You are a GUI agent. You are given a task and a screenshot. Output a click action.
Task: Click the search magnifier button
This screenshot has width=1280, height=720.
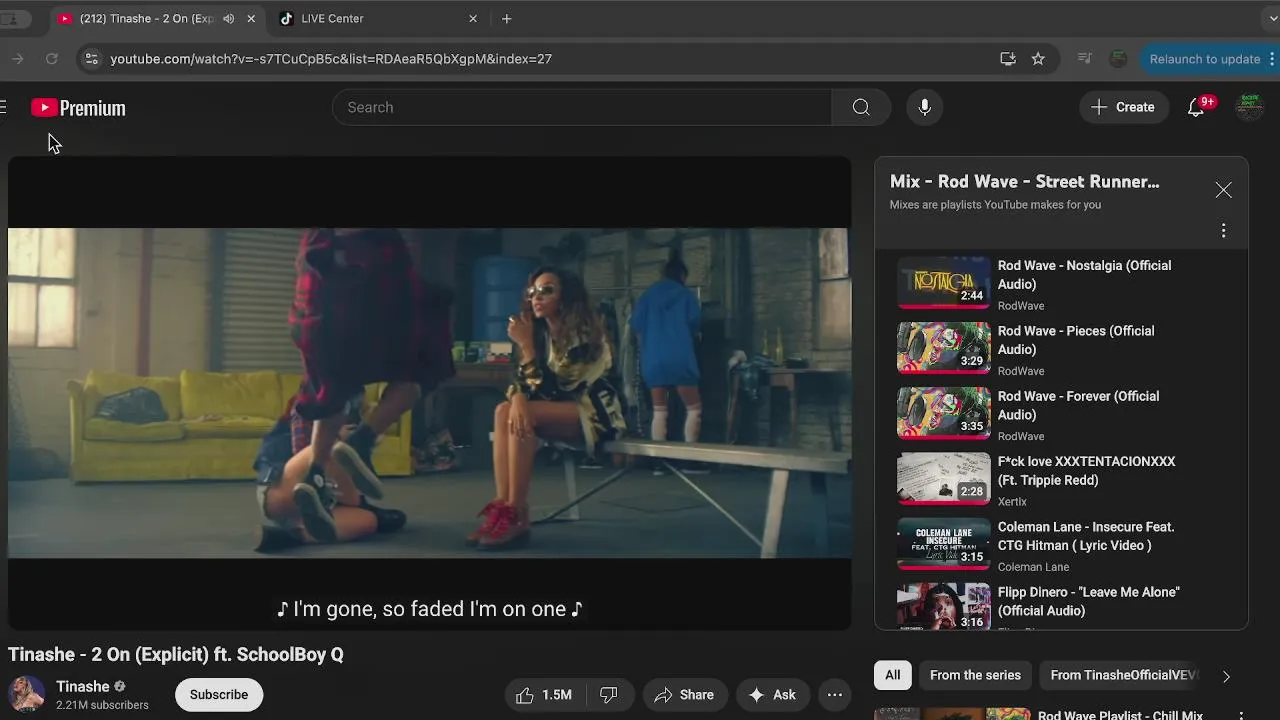coord(861,107)
